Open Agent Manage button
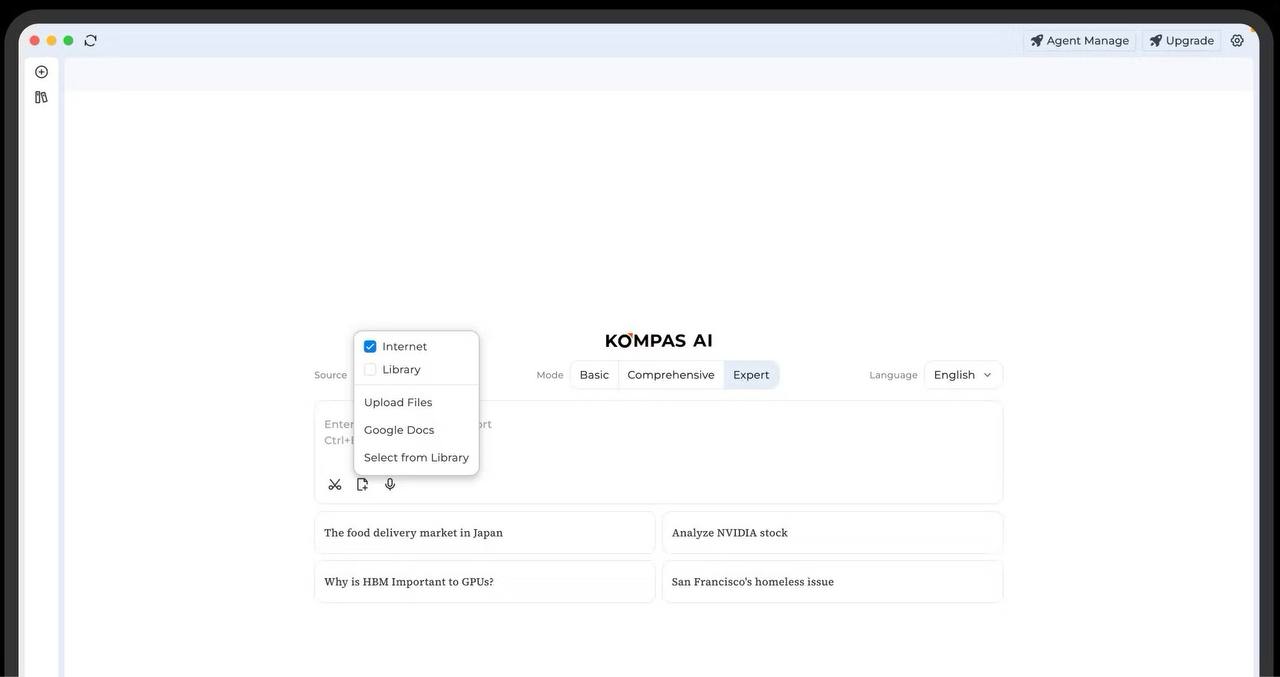Screen dimensions: 1280x677 coord(1079,41)
